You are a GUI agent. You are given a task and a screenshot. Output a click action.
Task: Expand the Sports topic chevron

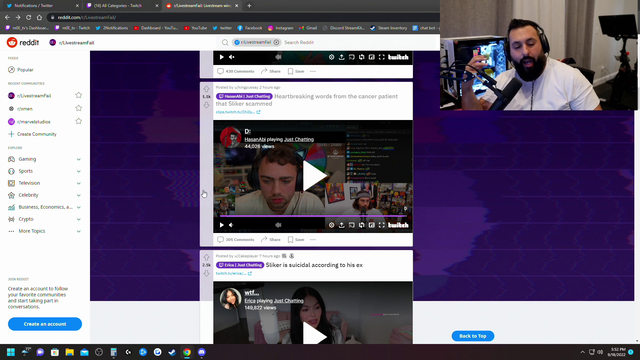tap(78, 171)
